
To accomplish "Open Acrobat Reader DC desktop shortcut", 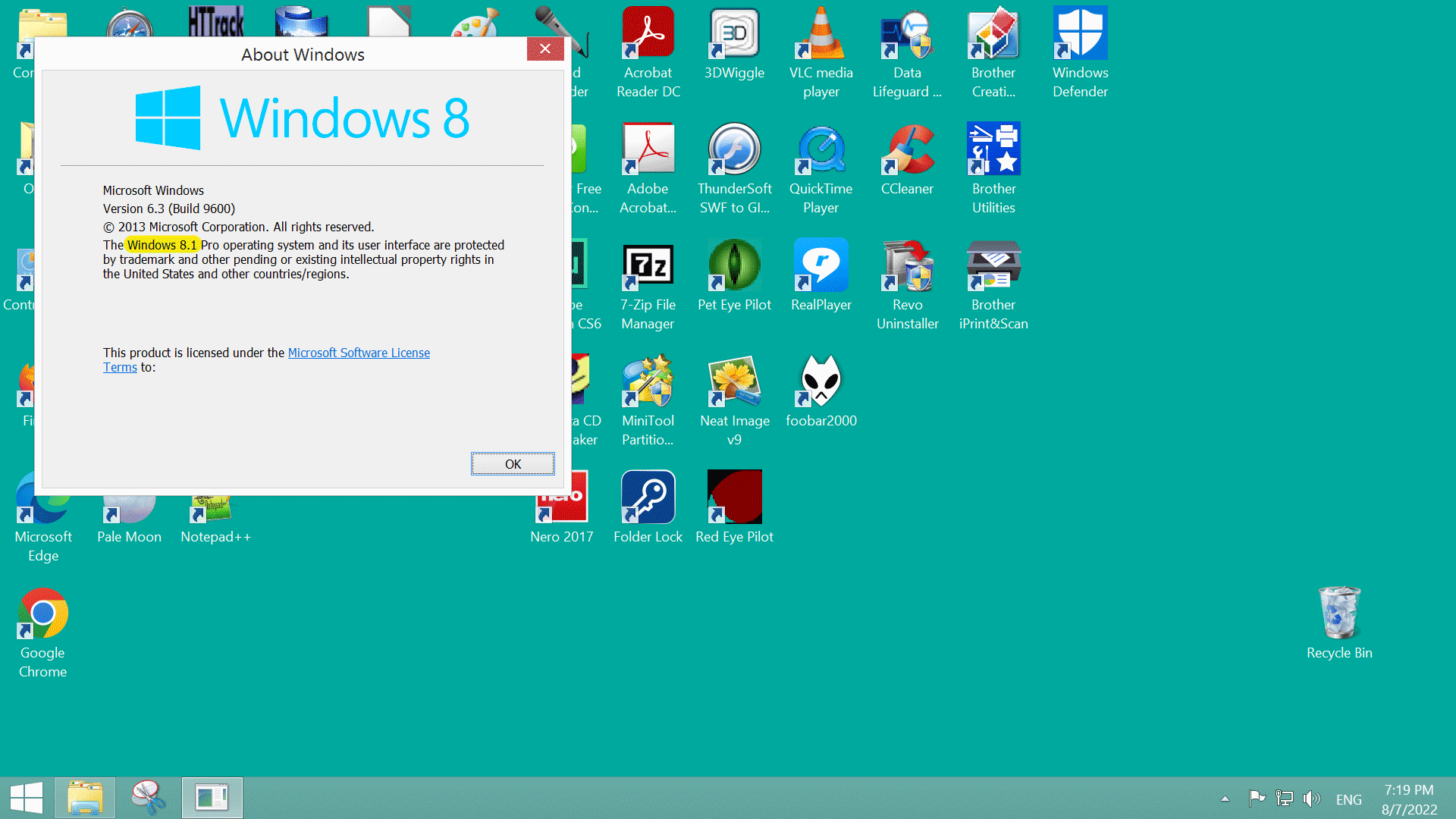I will tap(648, 53).
